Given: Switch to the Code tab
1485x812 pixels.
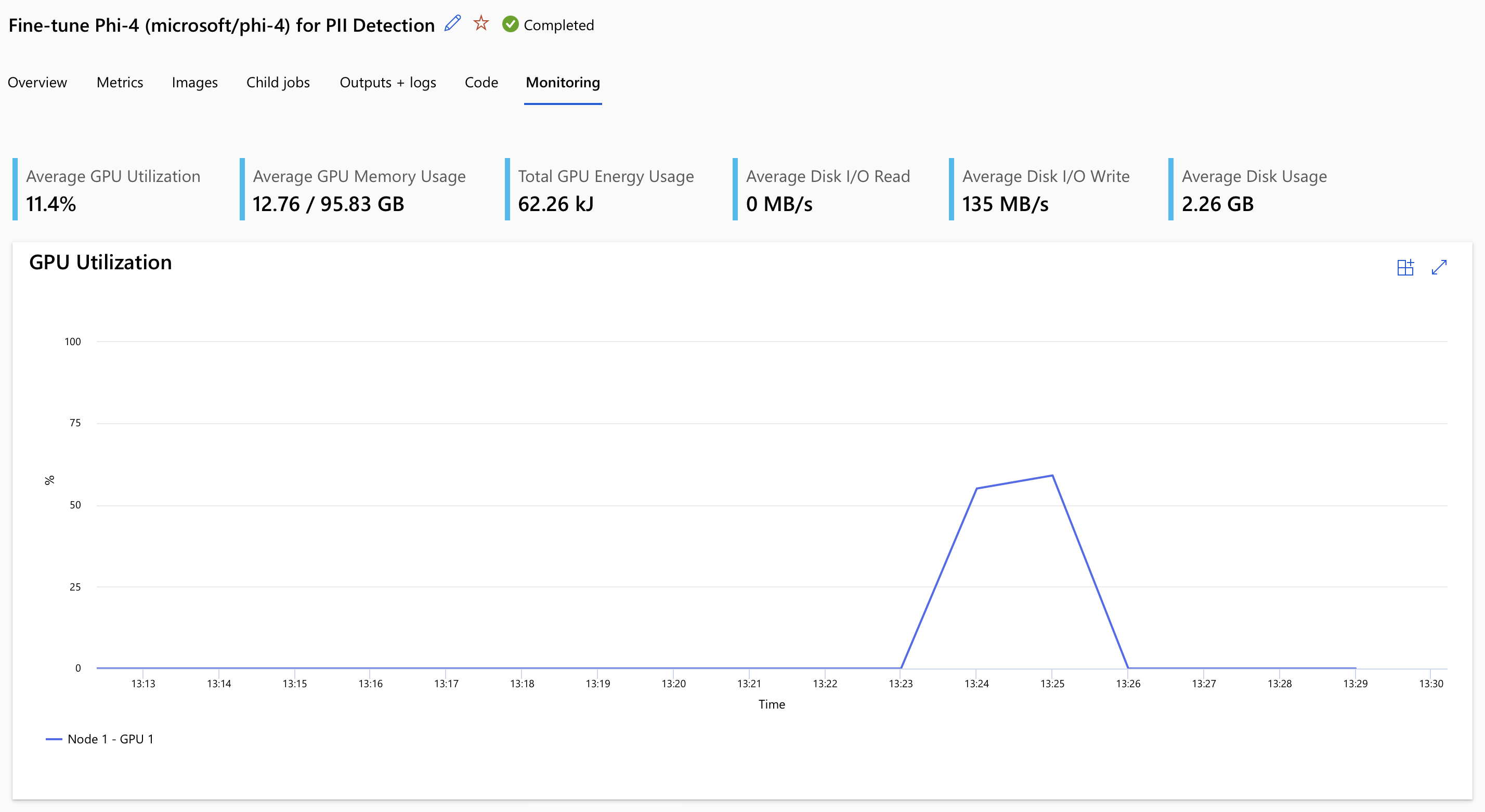Looking at the screenshot, I should point(481,83).
